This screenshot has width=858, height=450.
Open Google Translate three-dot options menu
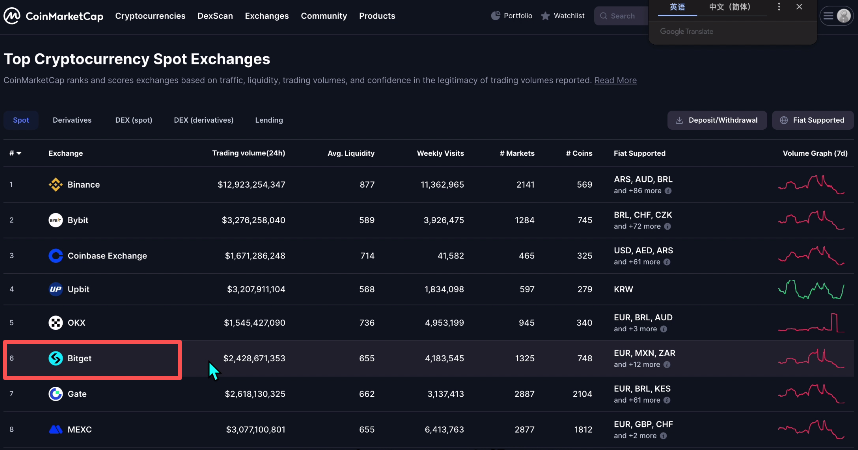(779, 7)
